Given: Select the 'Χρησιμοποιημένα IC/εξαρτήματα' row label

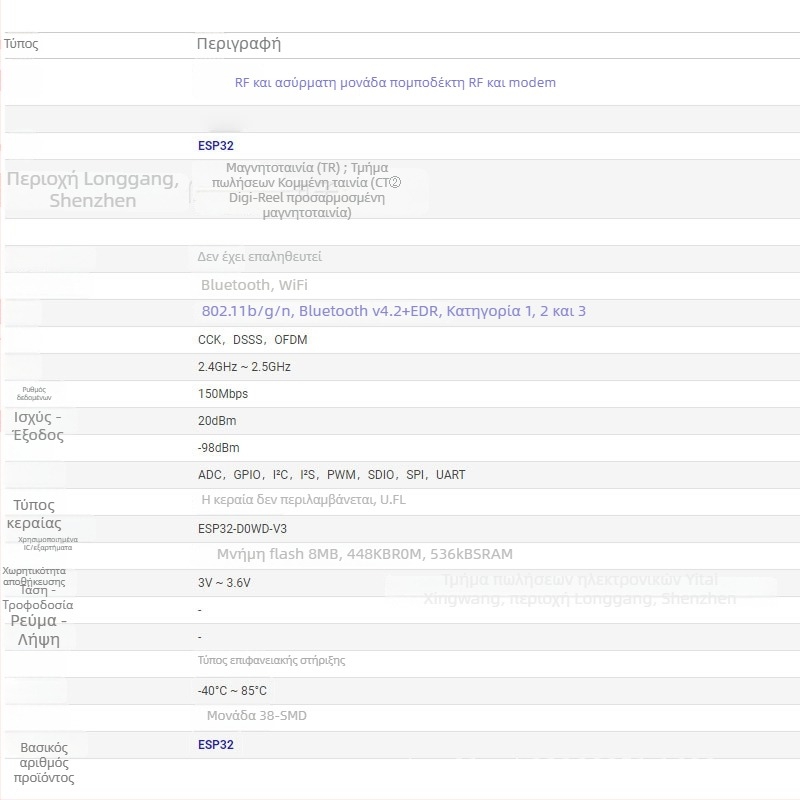Looking at the screenshot, I should point(48,543).
